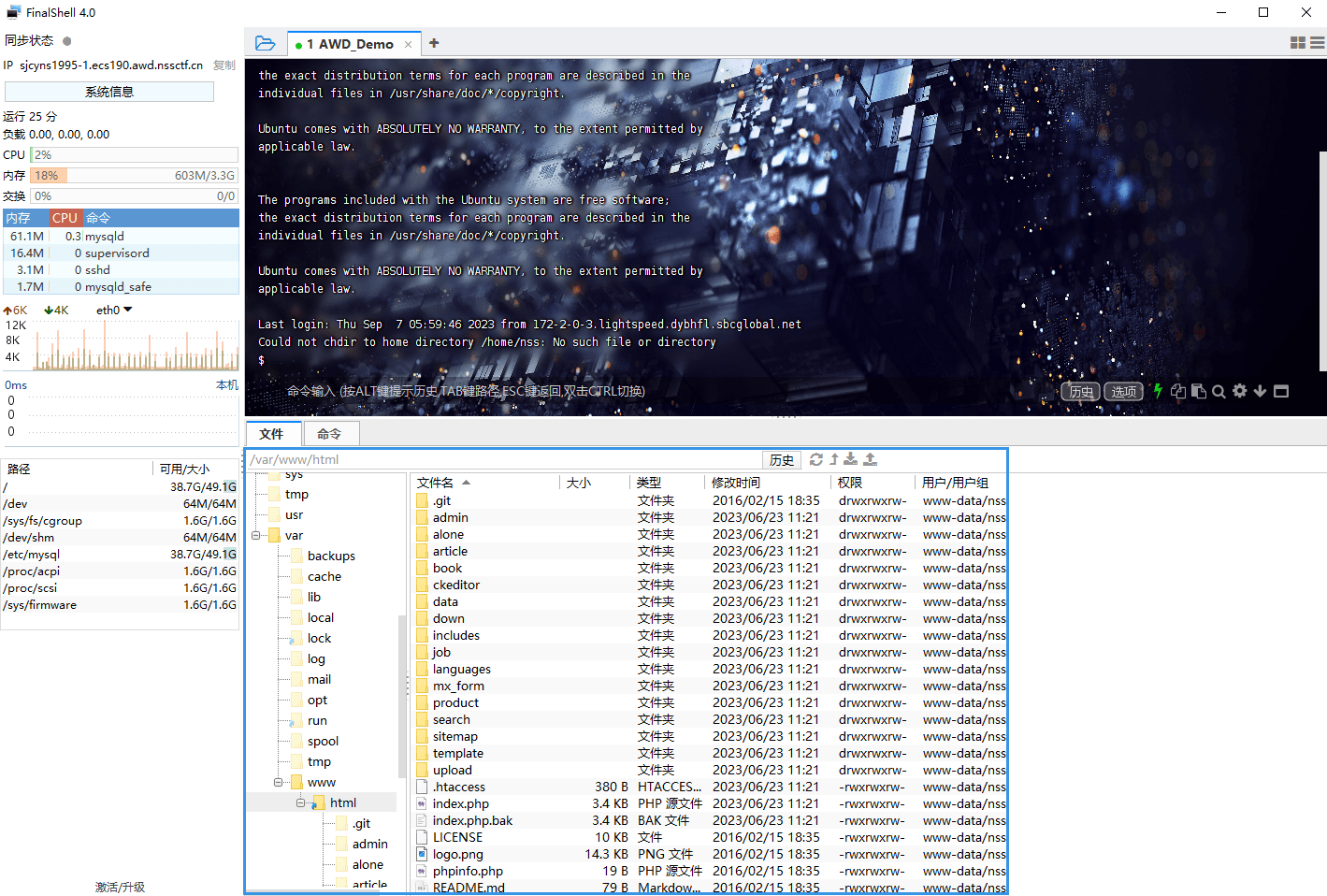Select the LICENSE file row
This screenshot has height=896, width=1327.
(x=711, y=838)
